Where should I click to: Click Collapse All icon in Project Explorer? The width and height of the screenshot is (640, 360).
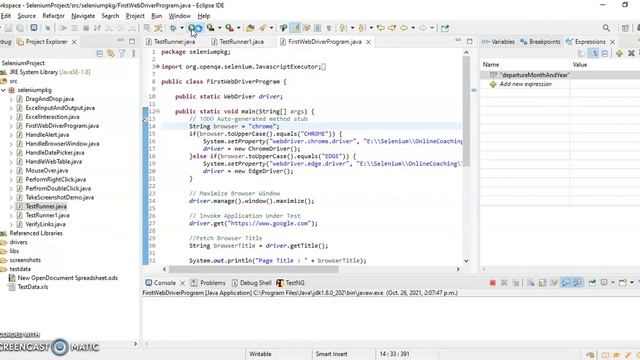[99, 53]
